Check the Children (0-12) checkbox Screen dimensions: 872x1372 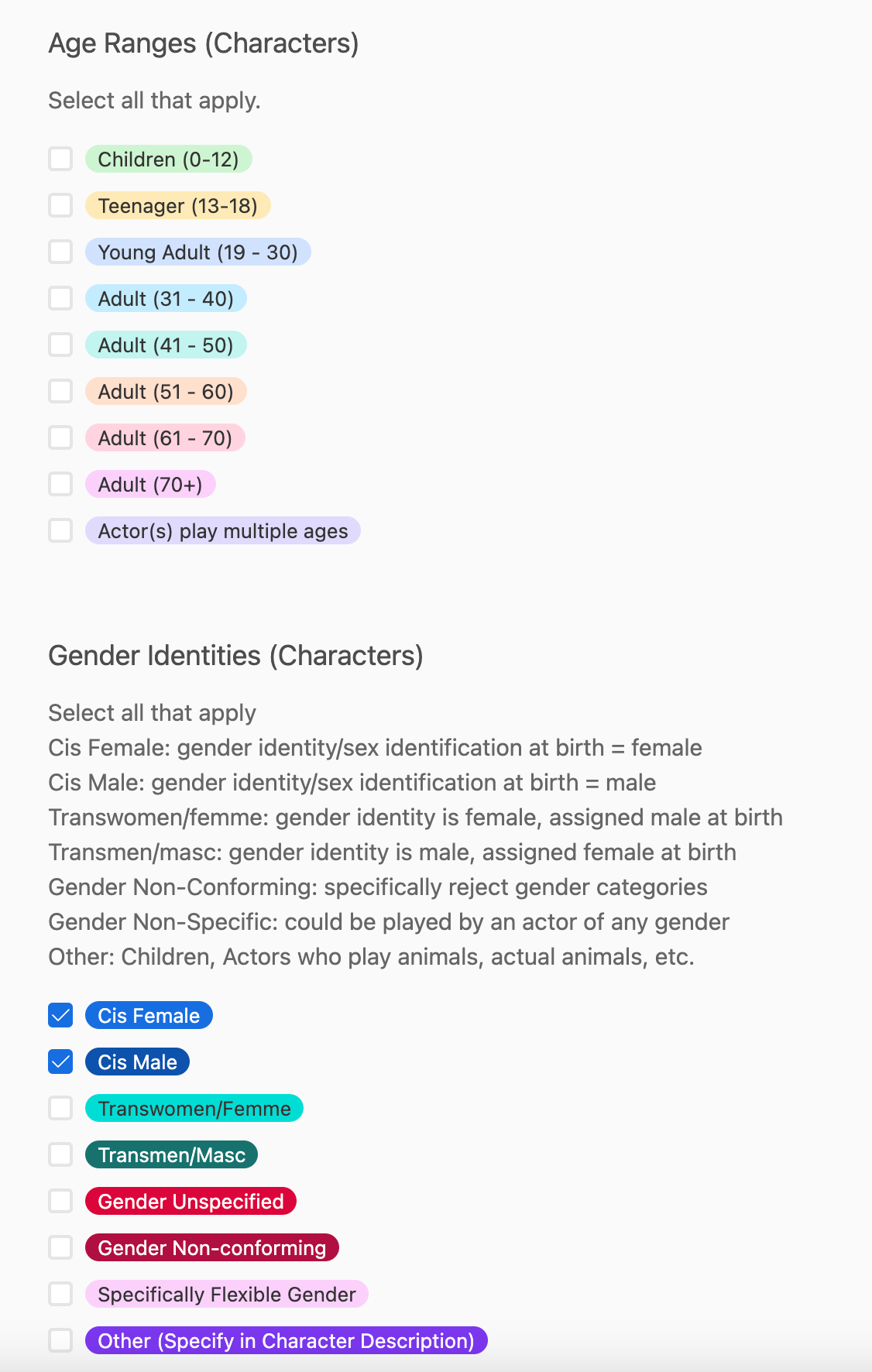[60, 159]
